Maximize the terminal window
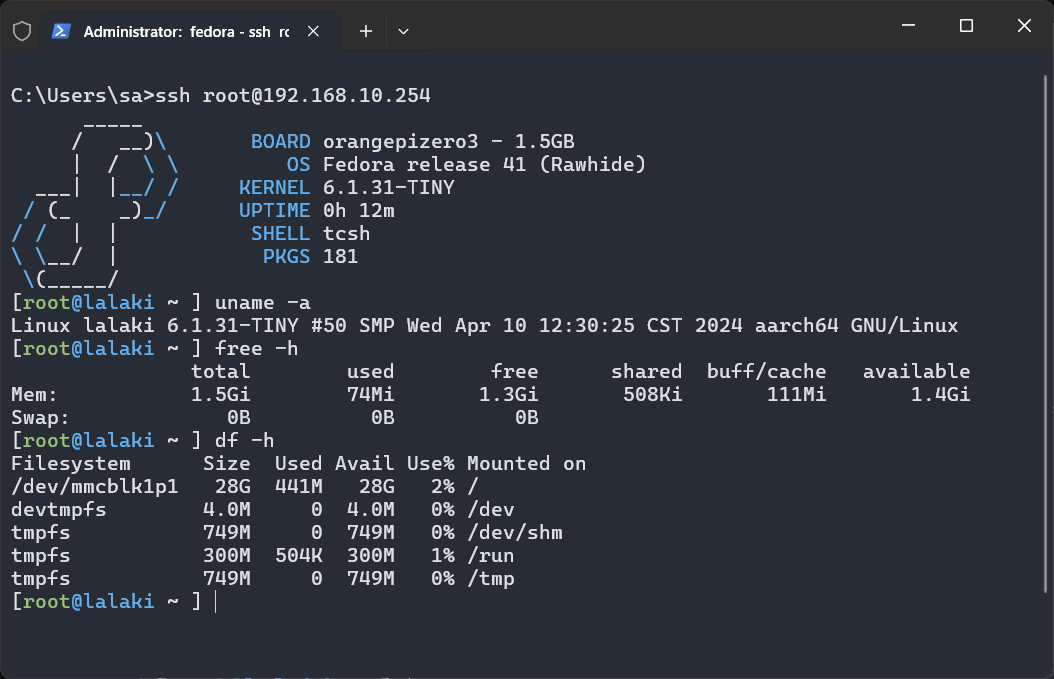This screenshot has height=679, width=1054. pyautogui.click(x=966, y=26)
